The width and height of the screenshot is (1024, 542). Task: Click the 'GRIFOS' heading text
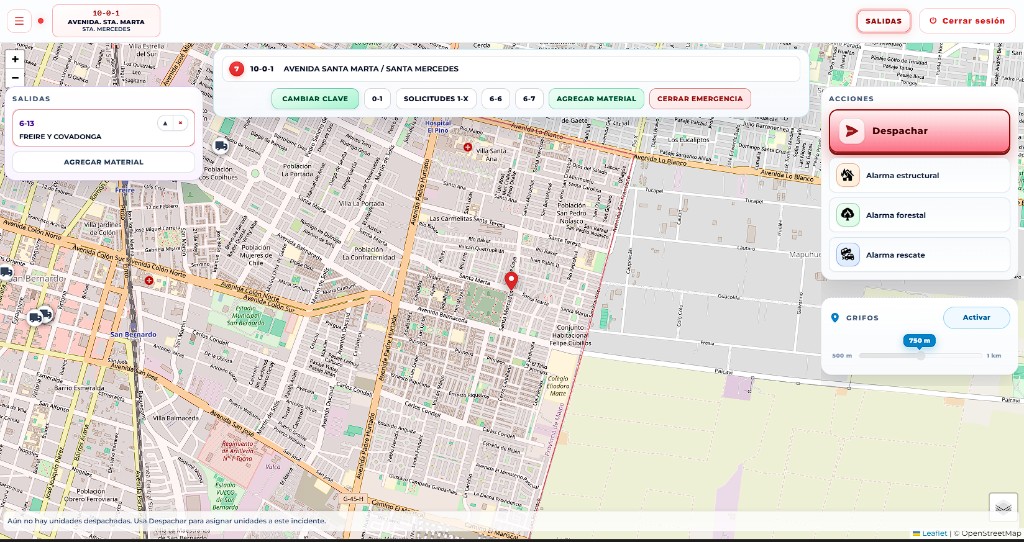863,318
